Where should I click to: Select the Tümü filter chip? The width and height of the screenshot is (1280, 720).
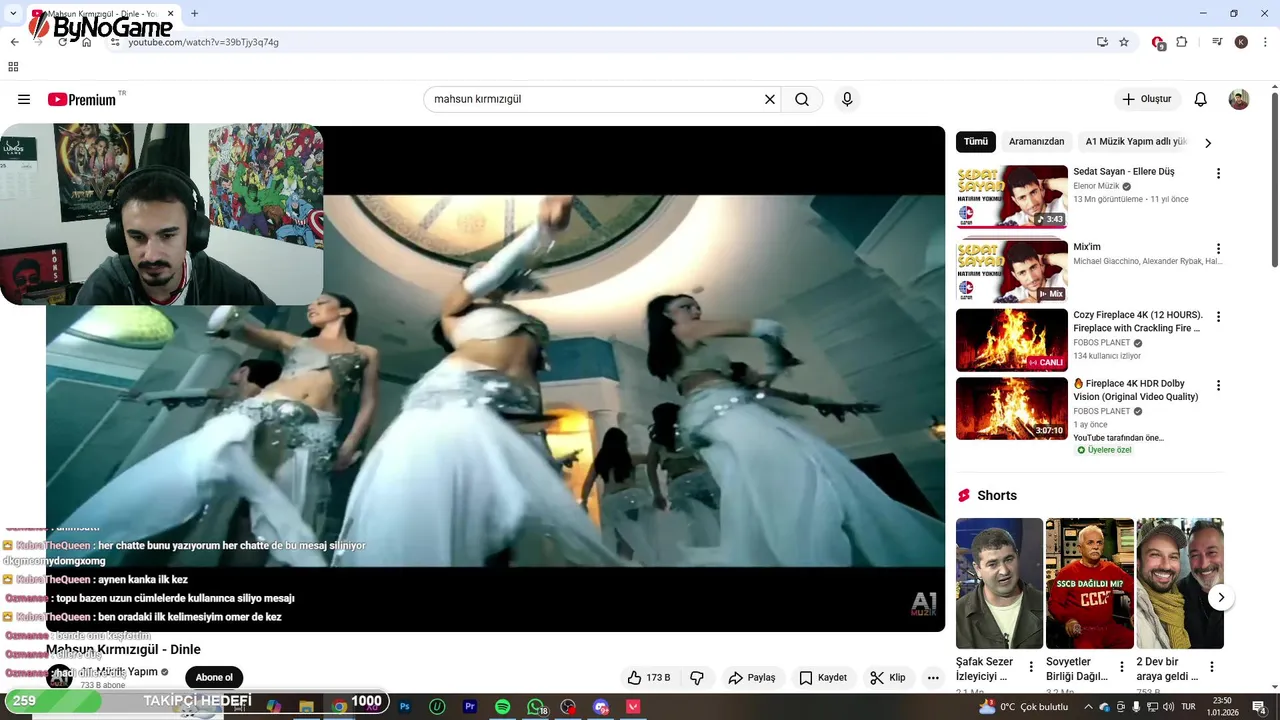(976, 142)
